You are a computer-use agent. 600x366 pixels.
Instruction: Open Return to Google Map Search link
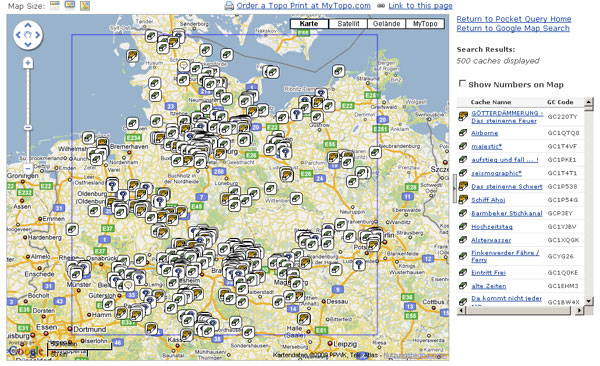coord(513,28)
